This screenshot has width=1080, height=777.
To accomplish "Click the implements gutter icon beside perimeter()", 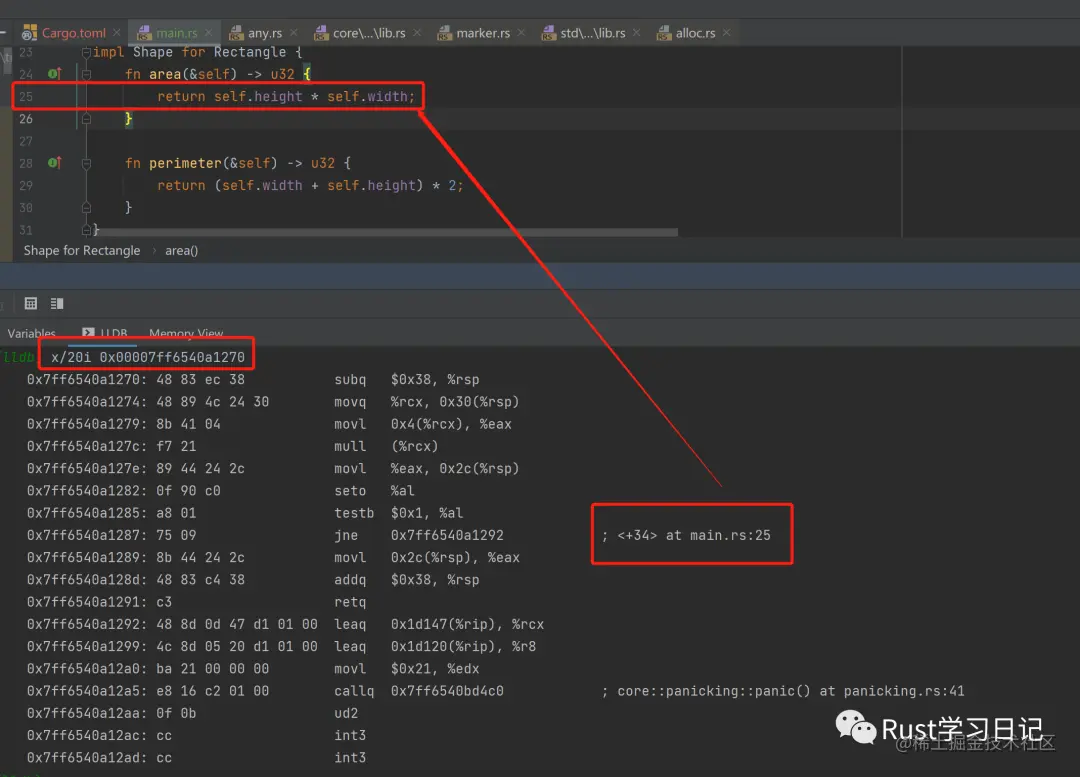I will click(x=54, y=163).
